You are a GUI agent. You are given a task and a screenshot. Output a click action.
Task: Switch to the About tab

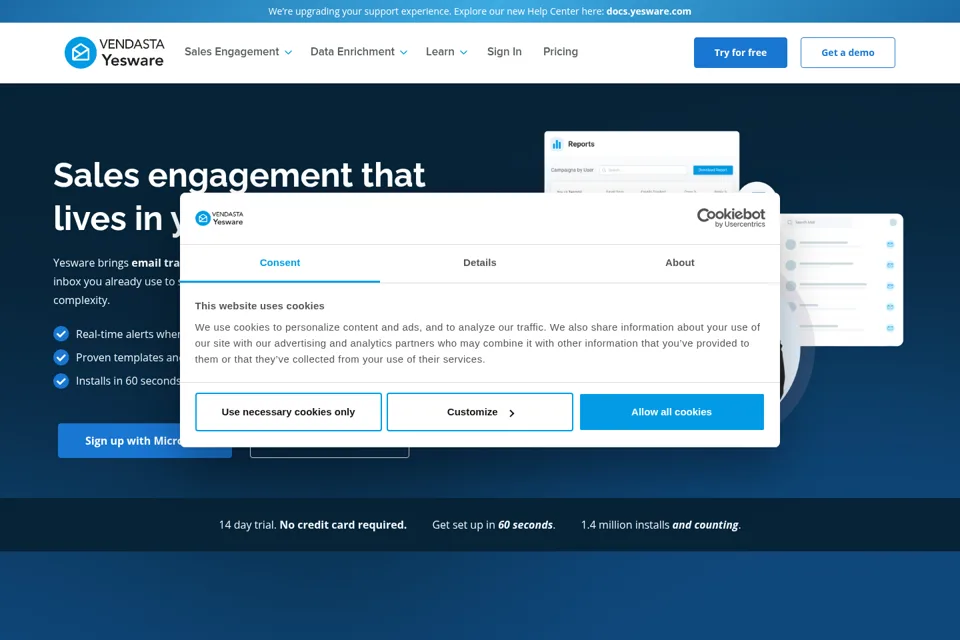(680, 263)
